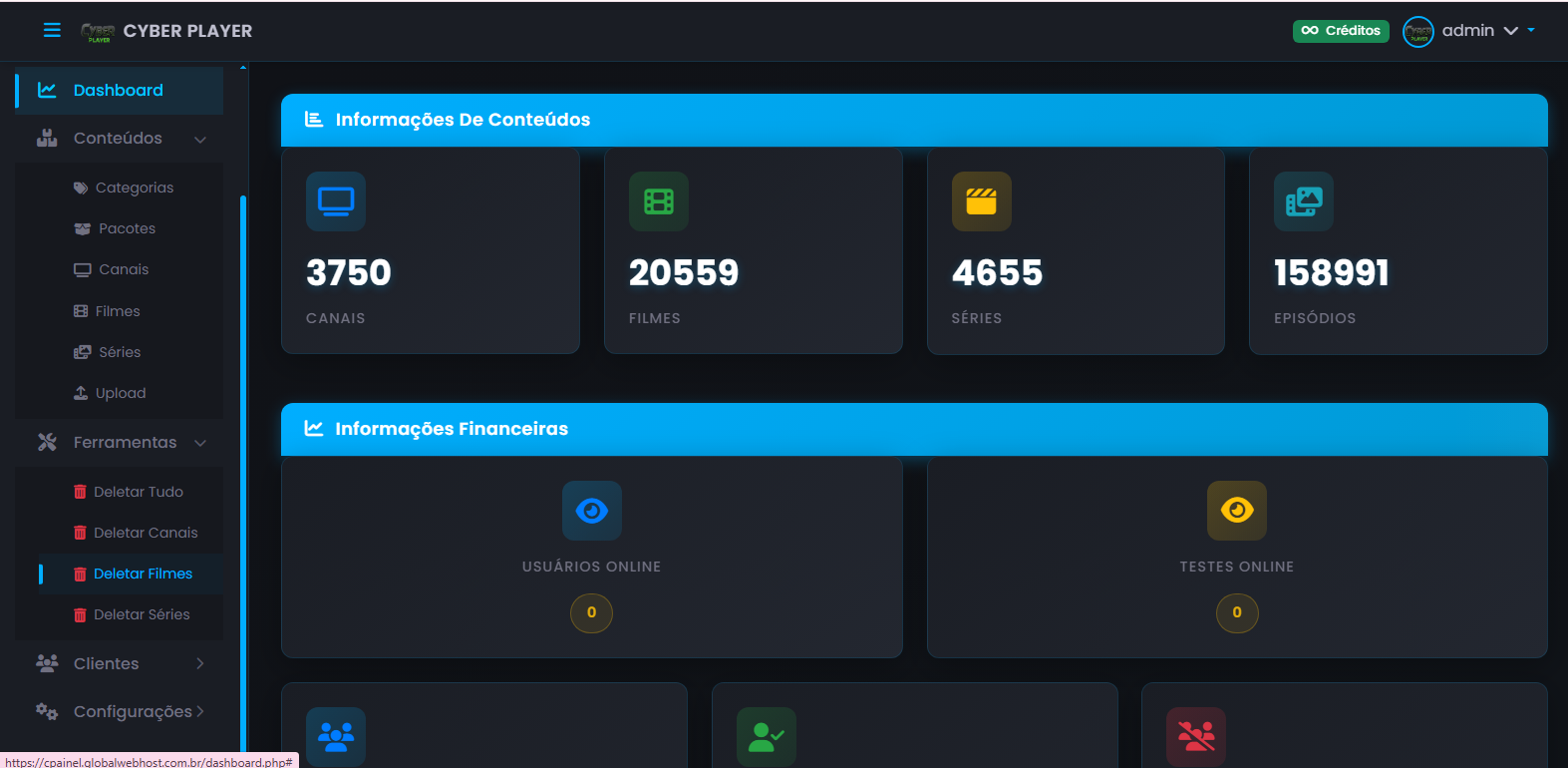Viewport: 1568px width, 768px height.
Task: Click the green user-check icon
Action: click(766, 736)
